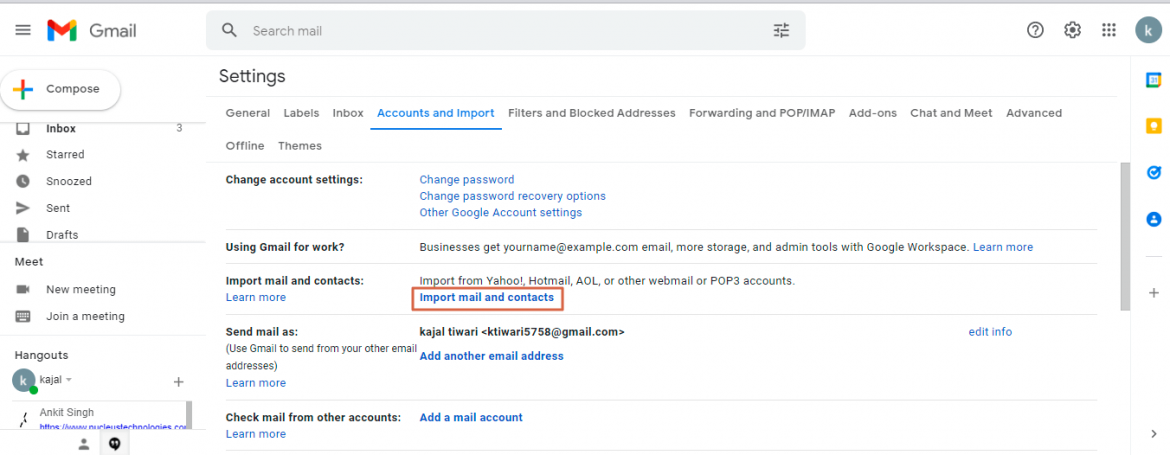This screenshot has width=1170, height=455.
Task: Open Google Keep in side panel
Action: click(1153, 126)
